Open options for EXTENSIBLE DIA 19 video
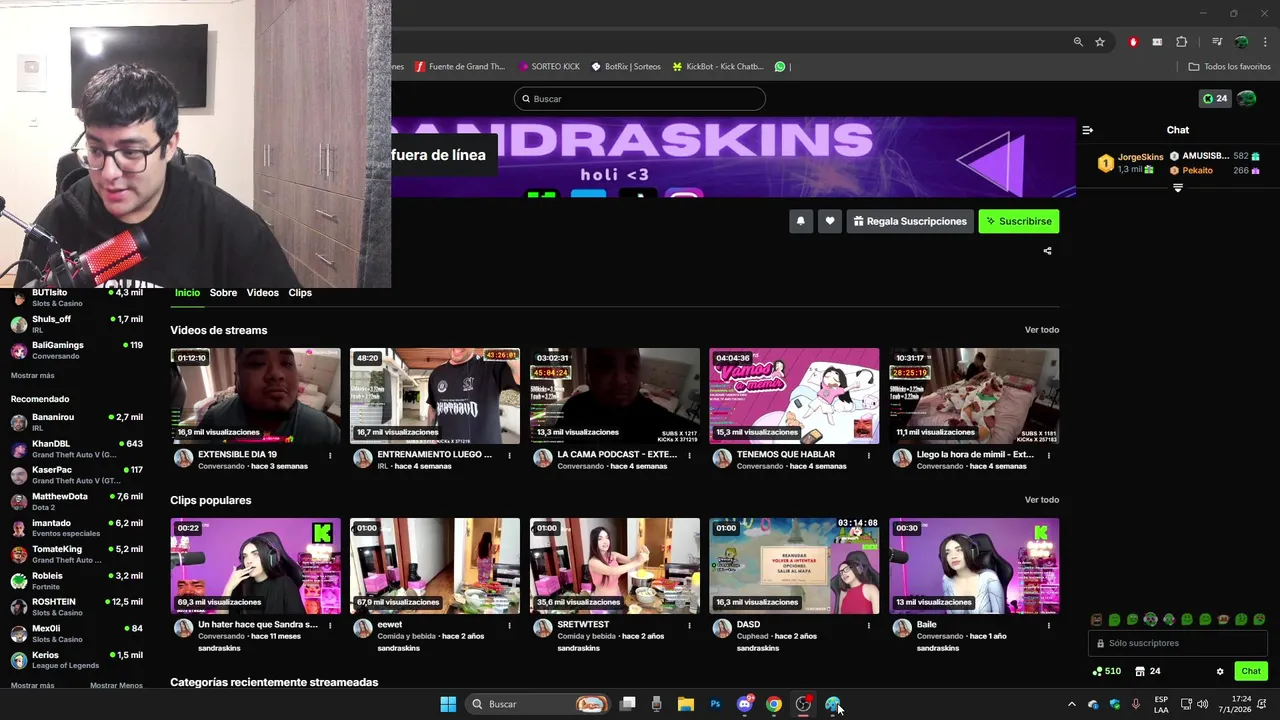Viewport: 1280px width, 720px height. pos(330,456)
